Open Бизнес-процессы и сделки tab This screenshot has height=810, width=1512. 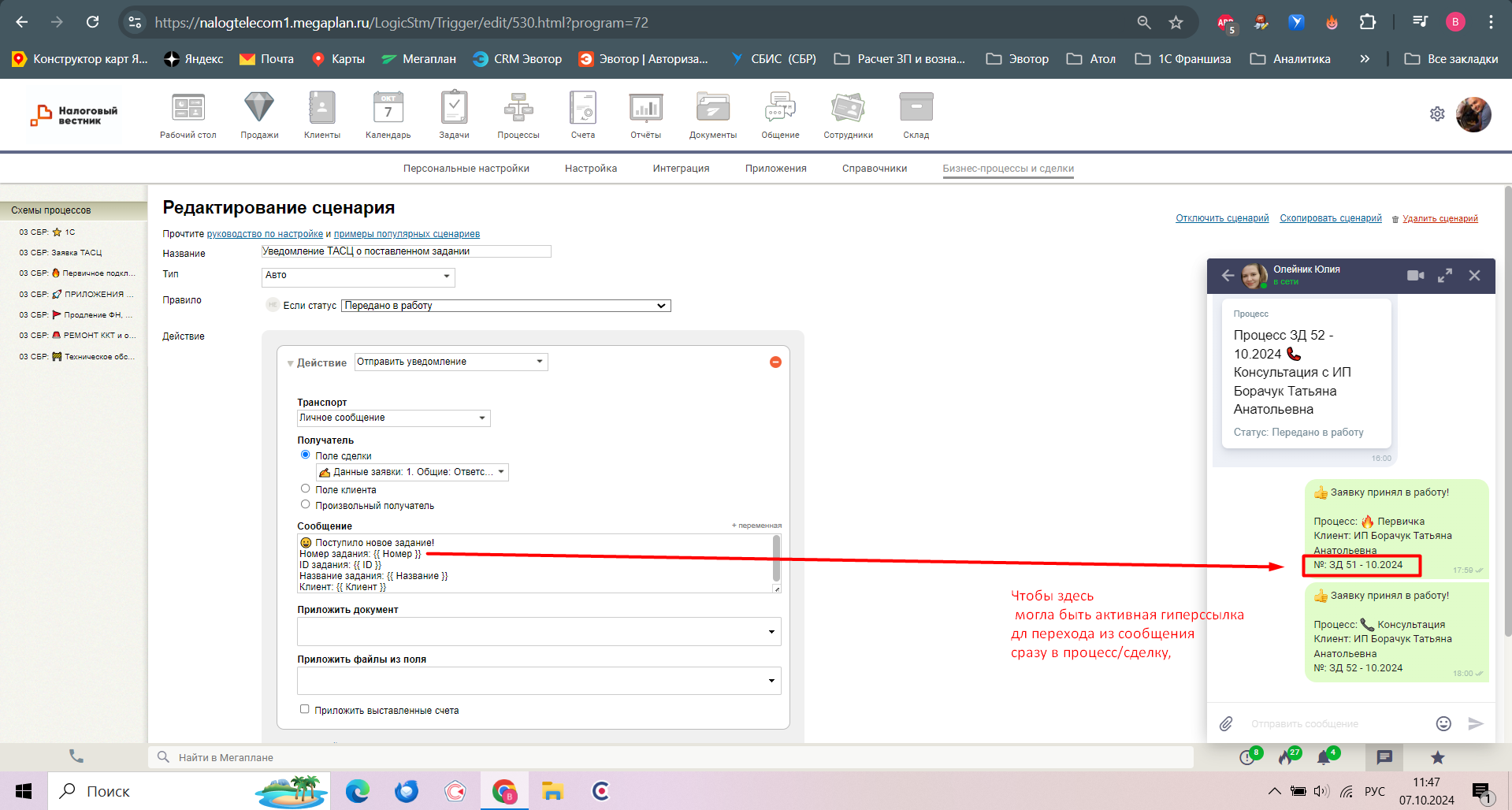pos(1009,169)
